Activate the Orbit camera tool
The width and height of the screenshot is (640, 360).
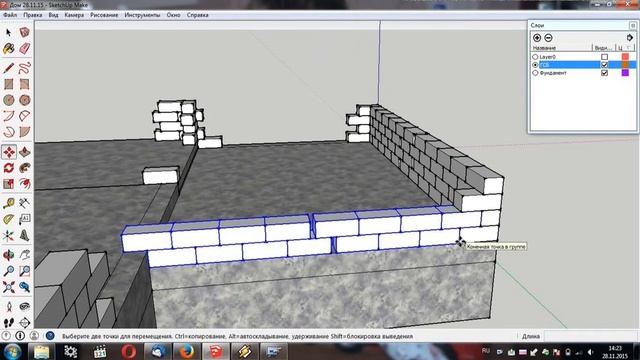[x=9, y=255]
